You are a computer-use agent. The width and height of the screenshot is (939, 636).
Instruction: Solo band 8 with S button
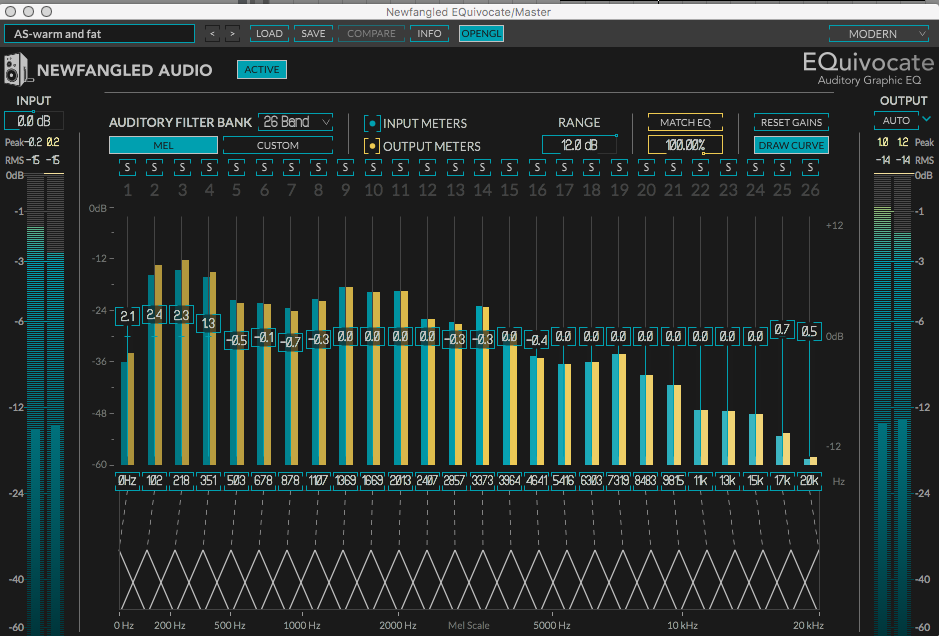click(319, 168)
